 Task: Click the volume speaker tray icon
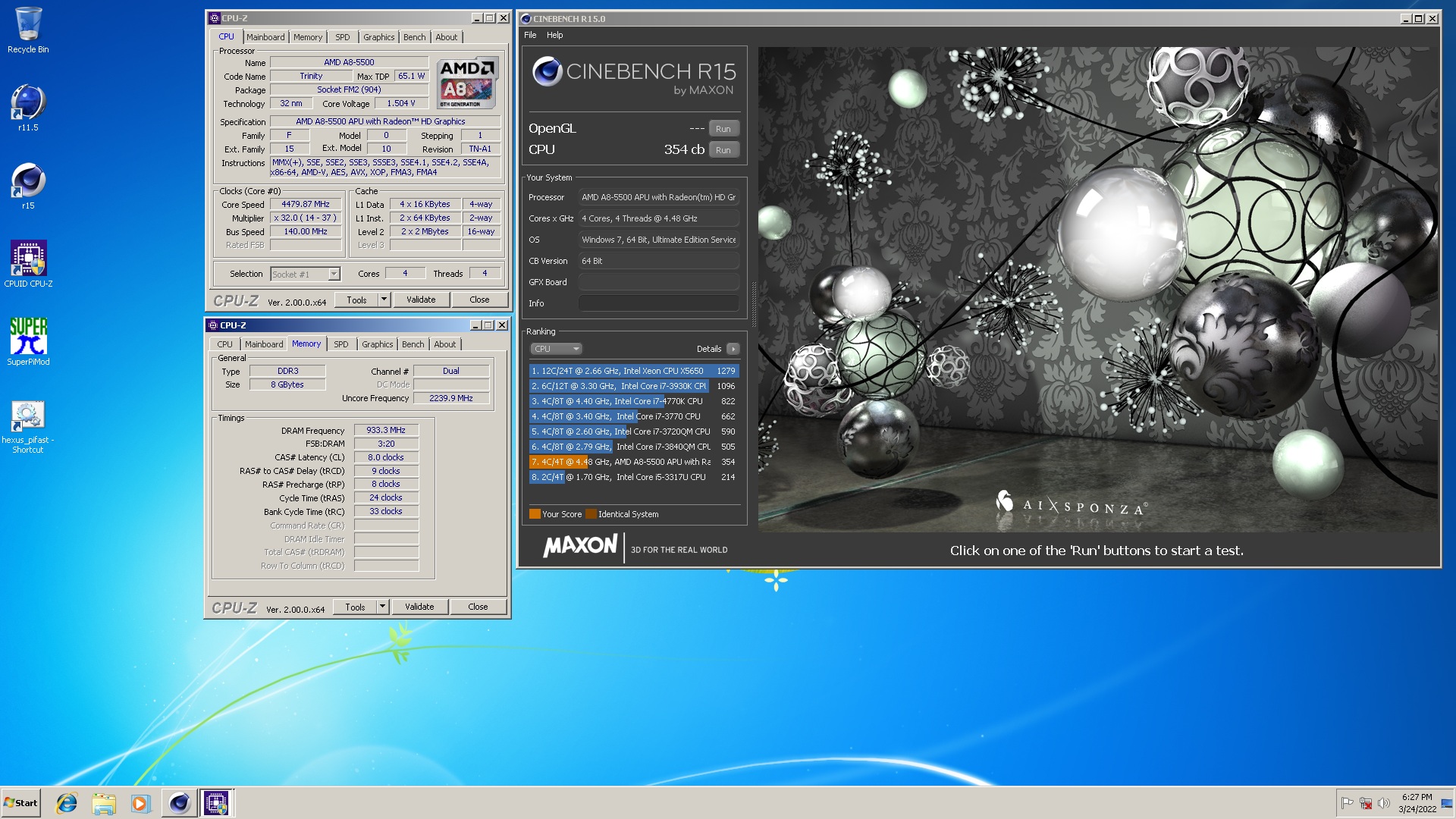[1384, 803]
